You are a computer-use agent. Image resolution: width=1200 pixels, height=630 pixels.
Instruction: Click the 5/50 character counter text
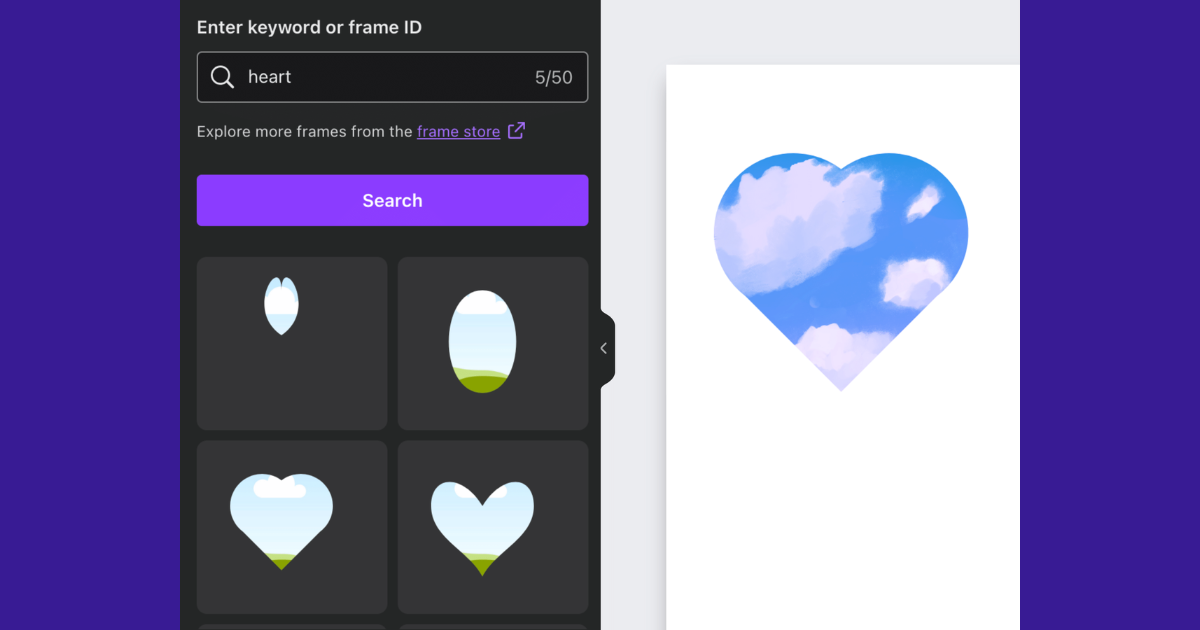[x=554, y=77]
